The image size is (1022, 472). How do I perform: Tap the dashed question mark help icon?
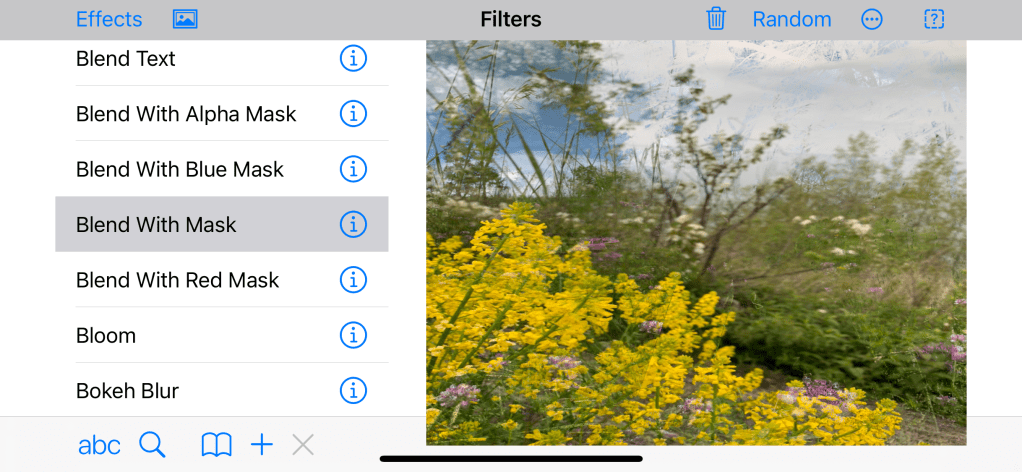(934, 20)
